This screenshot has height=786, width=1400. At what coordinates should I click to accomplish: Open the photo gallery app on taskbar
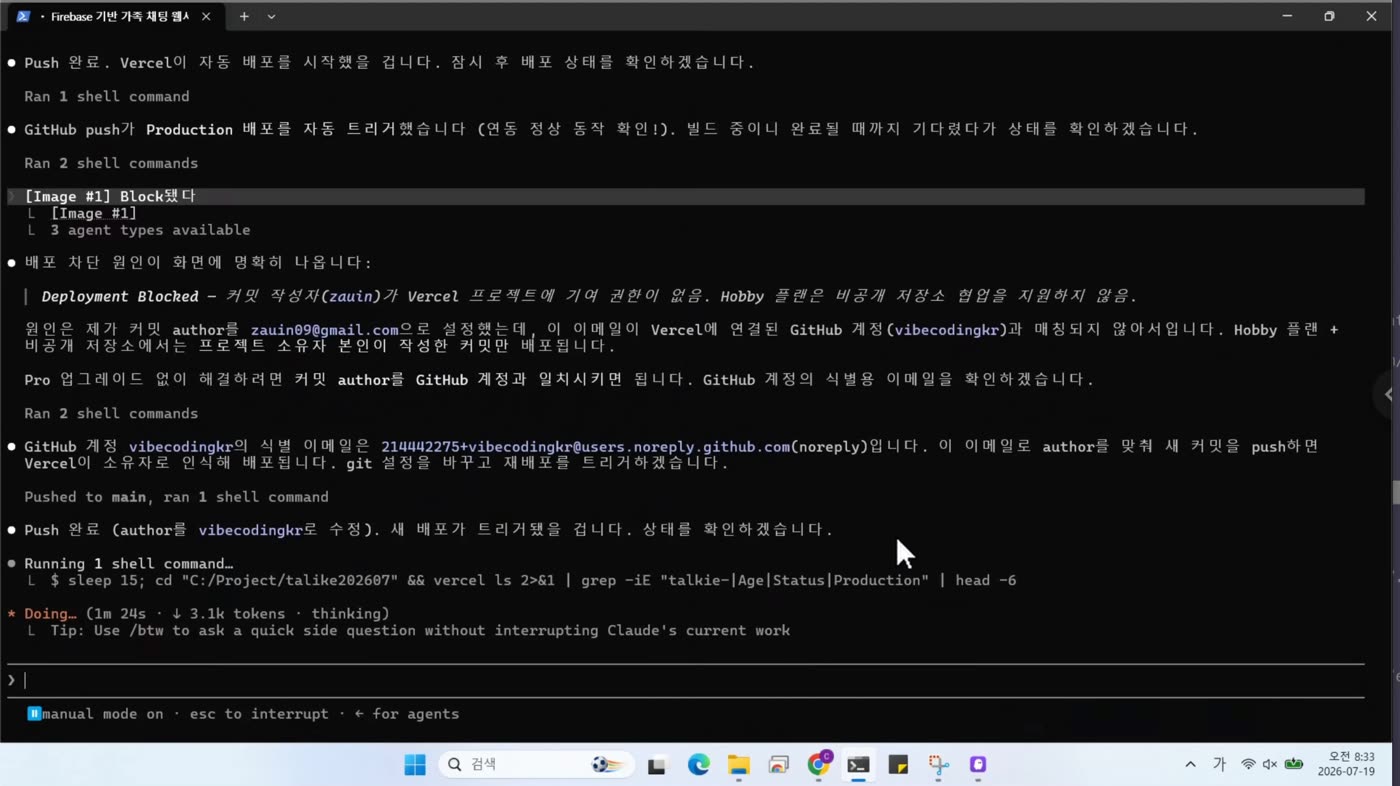[x=779, y=766]
